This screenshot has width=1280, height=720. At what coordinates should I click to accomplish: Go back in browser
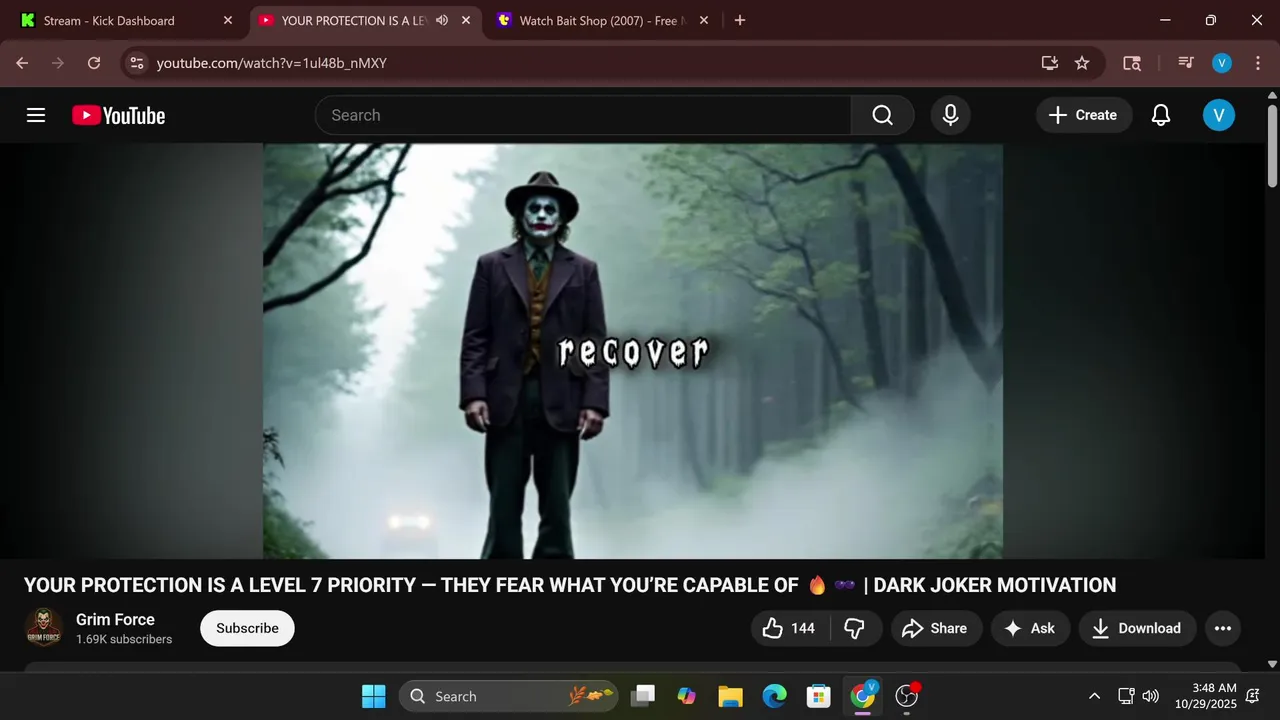tap(22, 63)
